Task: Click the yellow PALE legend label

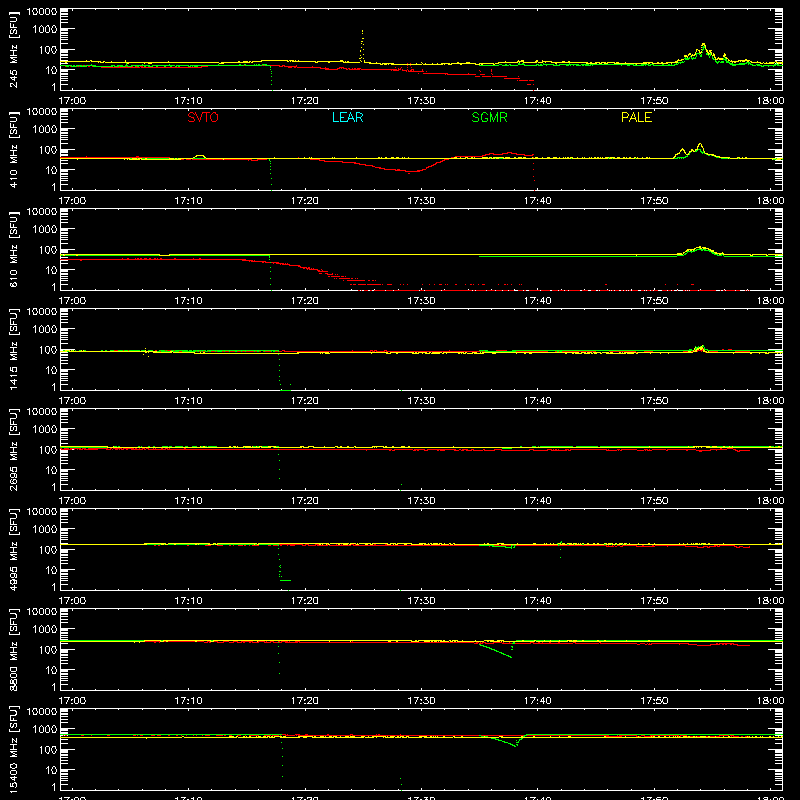Action: (x=636, y=117)
